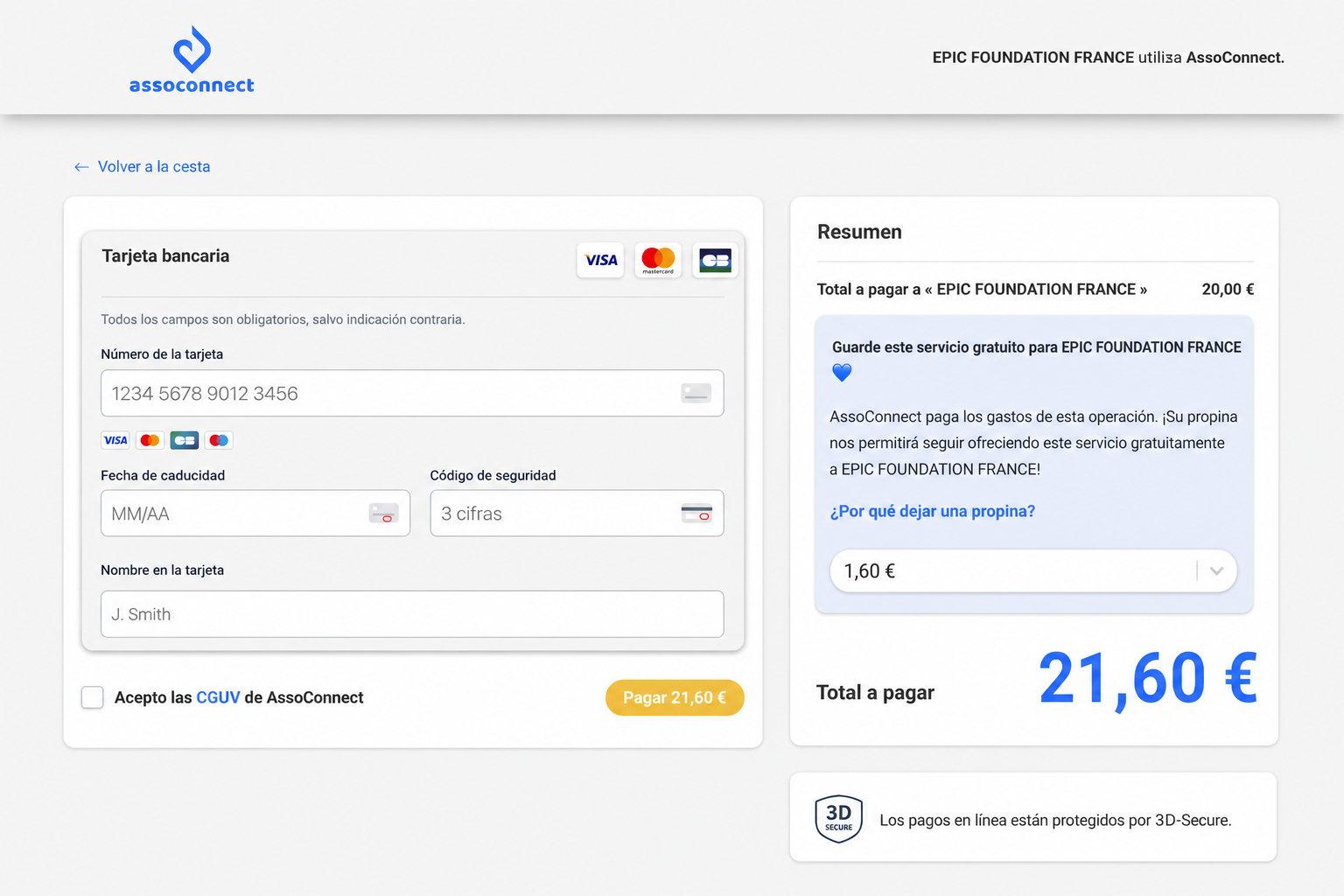Click 'Todos los campos son obligatorios' notice
The width and height of the screenshot is (1344, 896).
[x=283, y=319]
